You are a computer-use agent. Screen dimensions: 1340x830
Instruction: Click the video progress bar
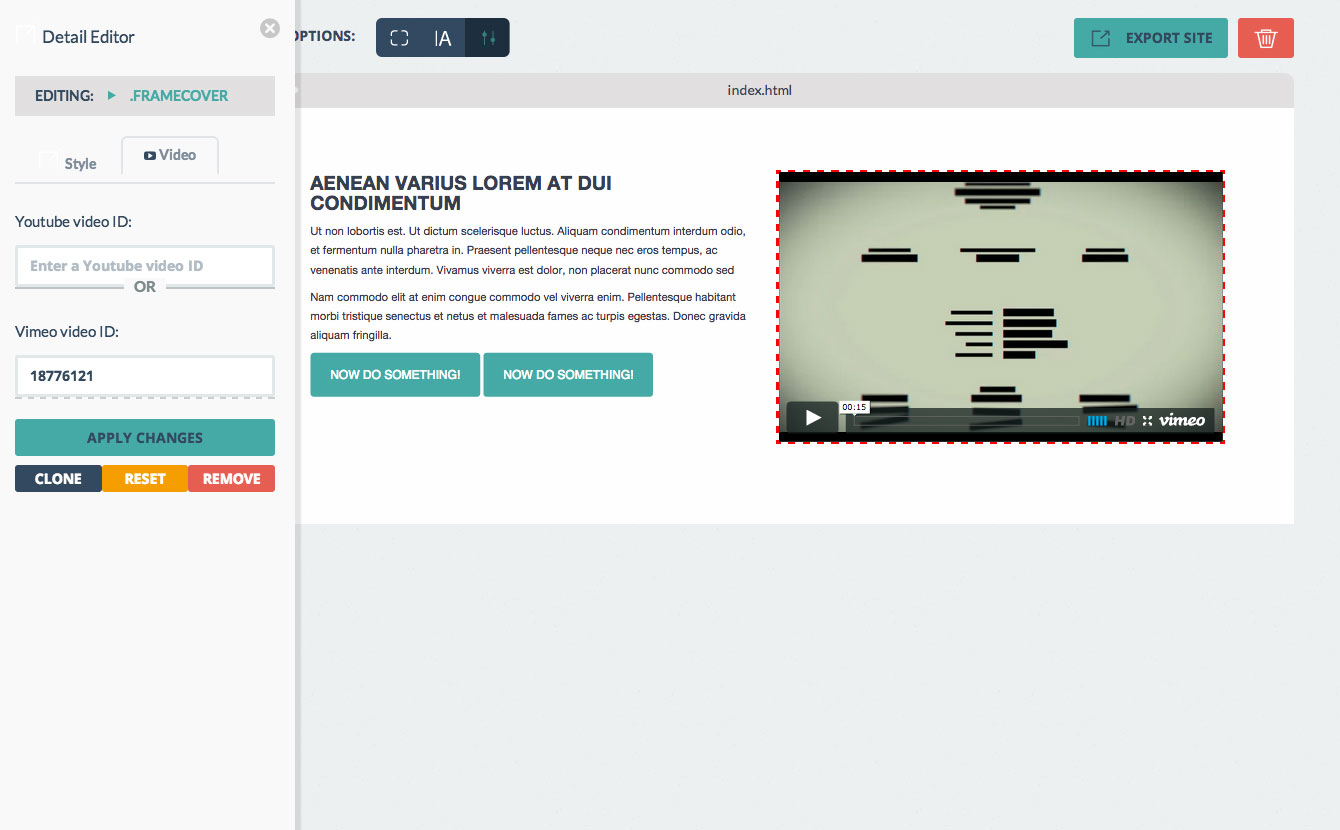click(x=965, y=421)
